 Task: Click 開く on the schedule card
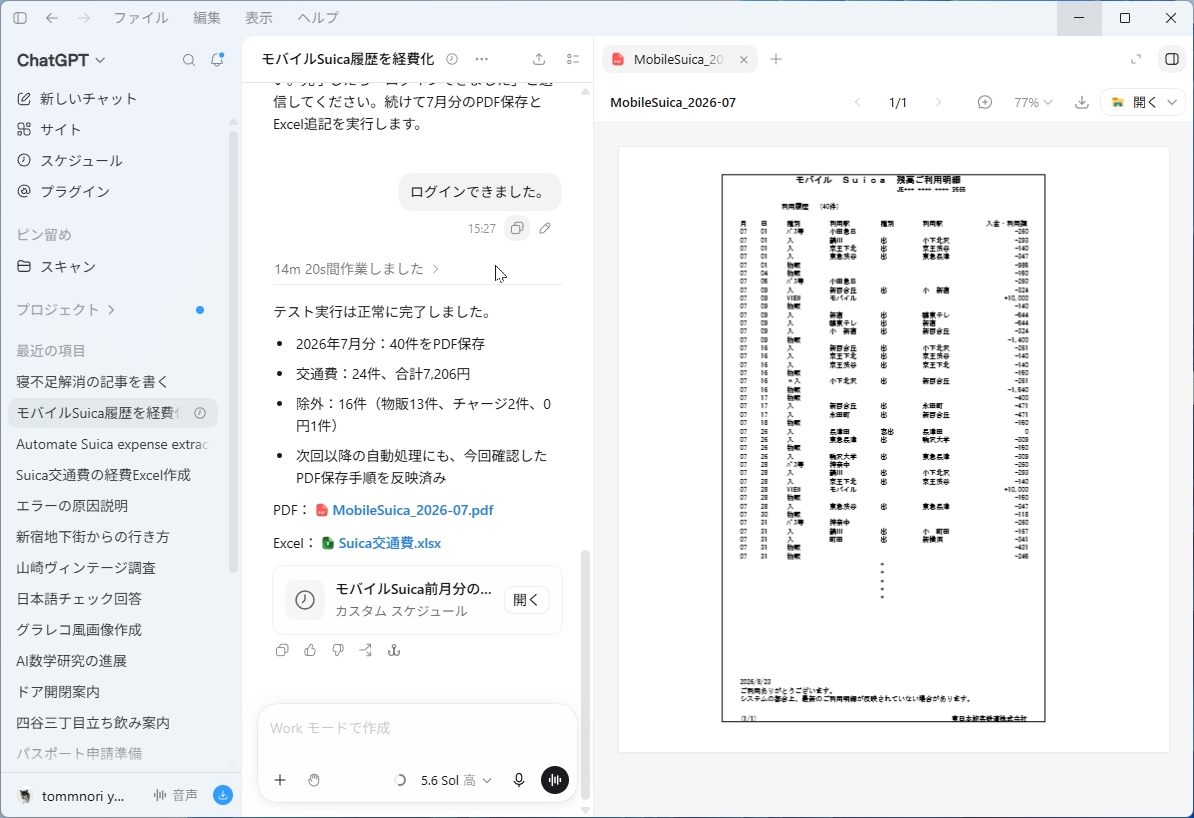526,600
